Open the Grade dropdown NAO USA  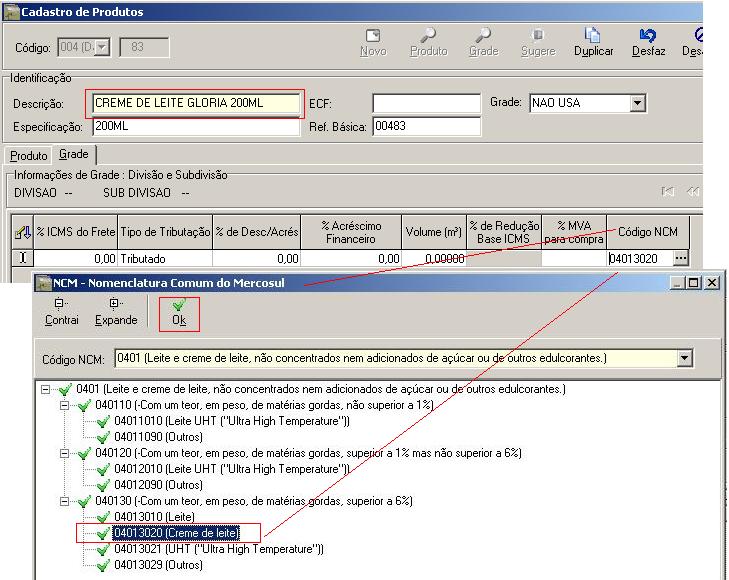click(x=638, y=103)
